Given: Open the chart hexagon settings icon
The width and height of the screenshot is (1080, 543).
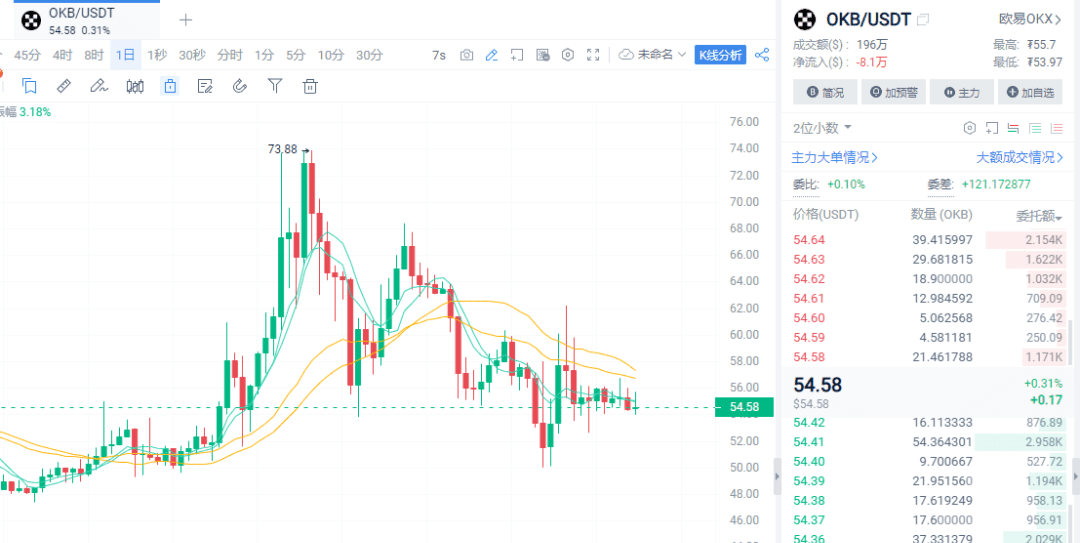Looking at the screenshot, I should tap(568, 55).
